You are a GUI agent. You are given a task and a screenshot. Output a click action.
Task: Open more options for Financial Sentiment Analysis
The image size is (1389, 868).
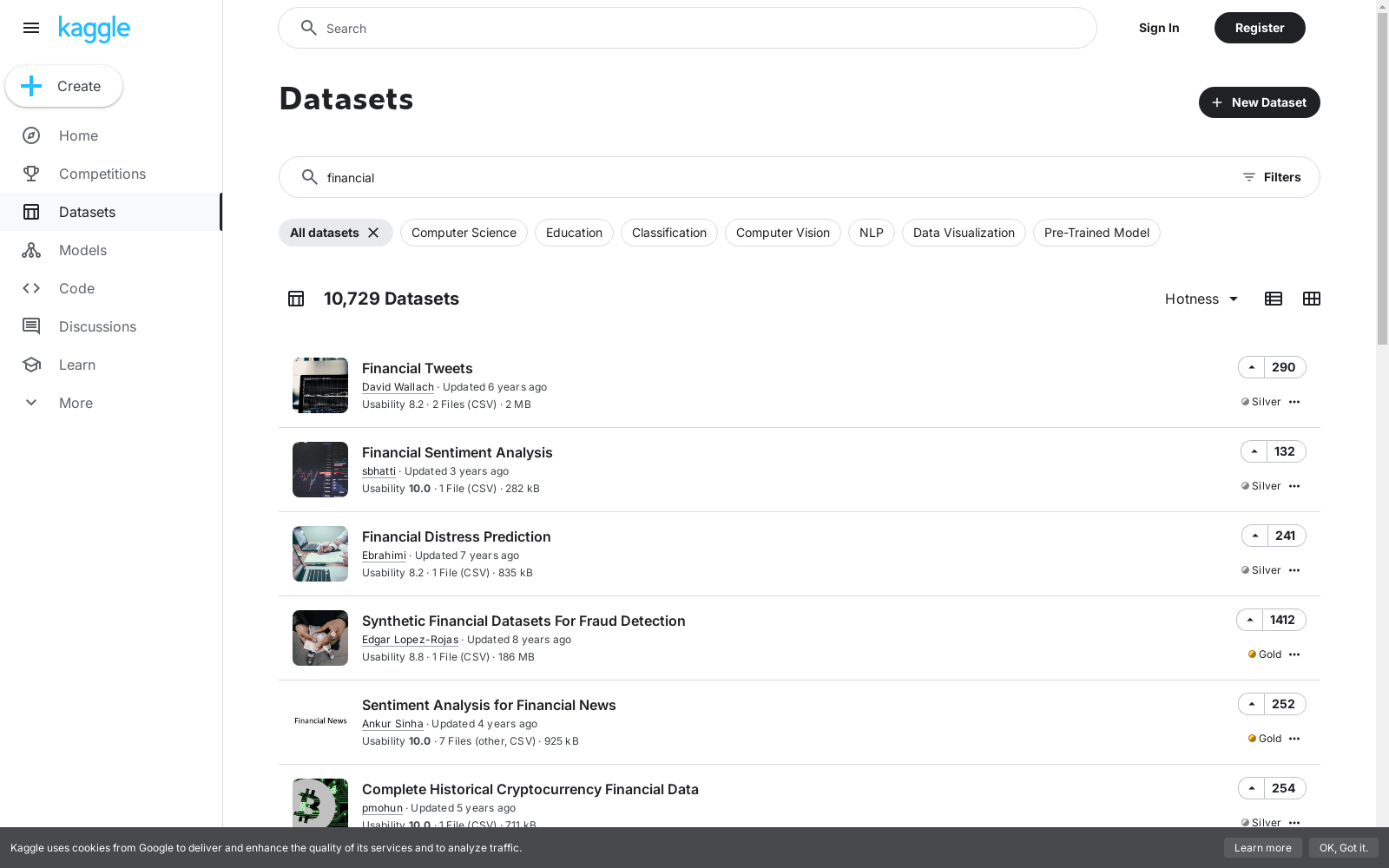tap(1294, 486)
